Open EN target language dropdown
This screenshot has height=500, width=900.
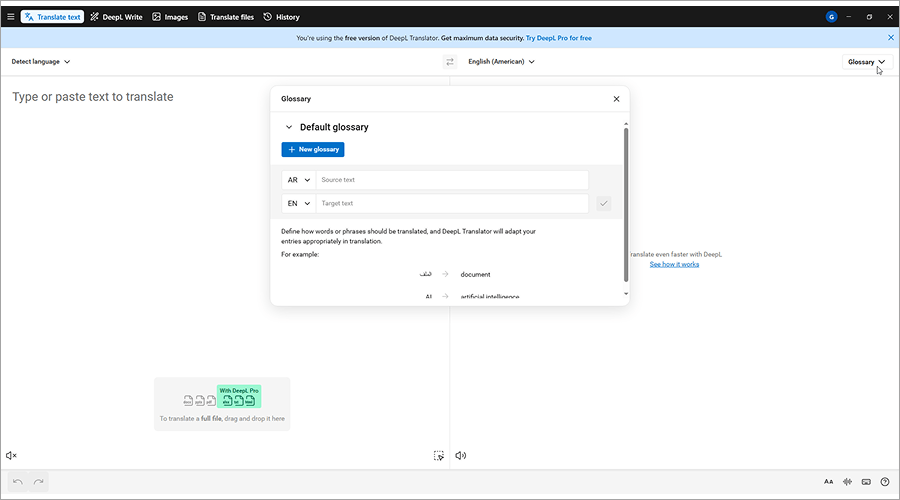298,203
